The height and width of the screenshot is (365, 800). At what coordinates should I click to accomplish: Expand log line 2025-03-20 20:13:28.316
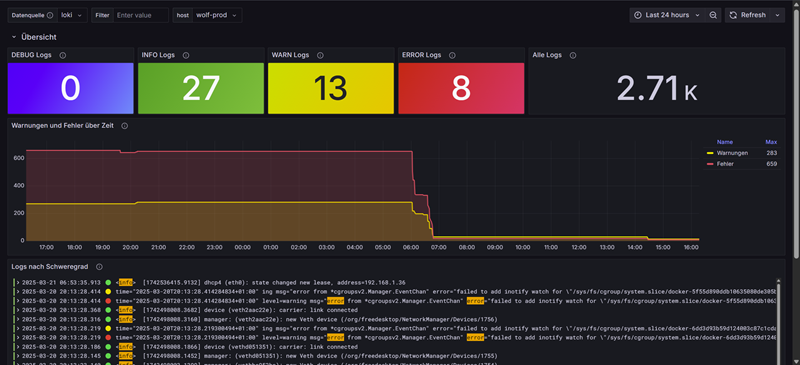pos(18,319)
